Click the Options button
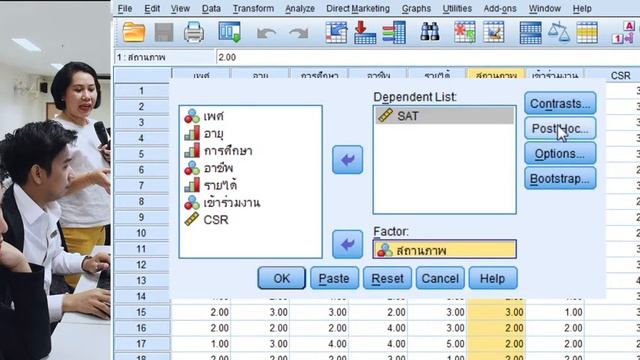This screenshot has height=360, width=640. pos(560,153)
